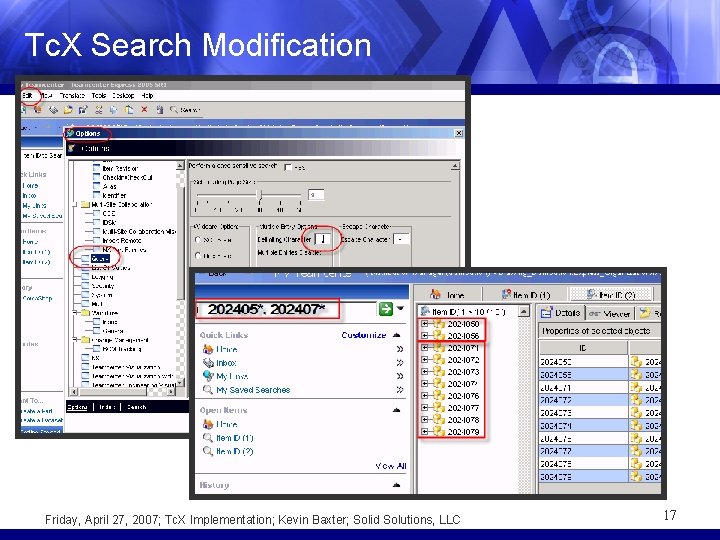This screenshot has height=540, width=720.
Task: Open the Inbox quick link
Action: click(x=226, y=363)
